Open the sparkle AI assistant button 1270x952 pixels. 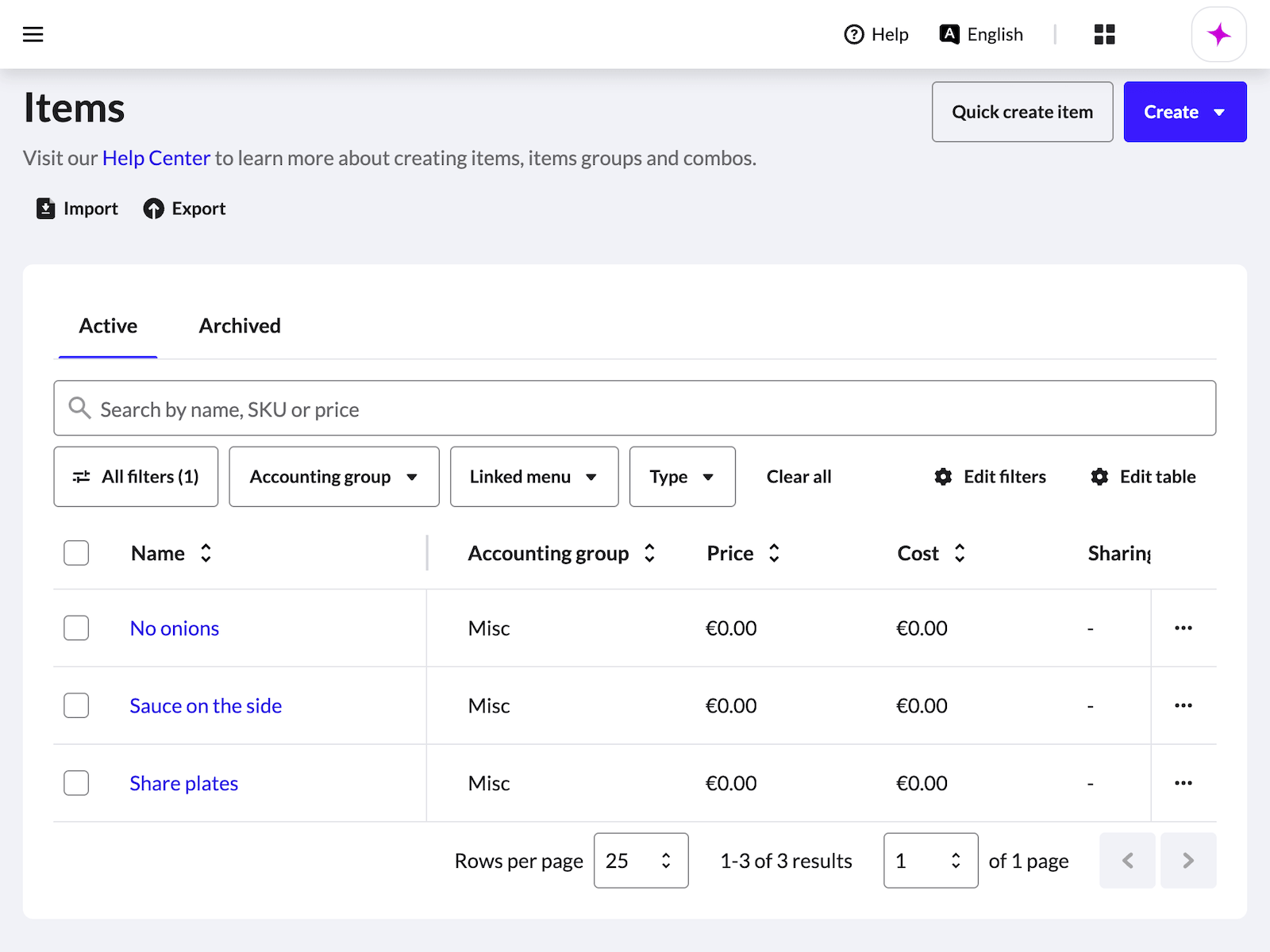click(1218, 34)
